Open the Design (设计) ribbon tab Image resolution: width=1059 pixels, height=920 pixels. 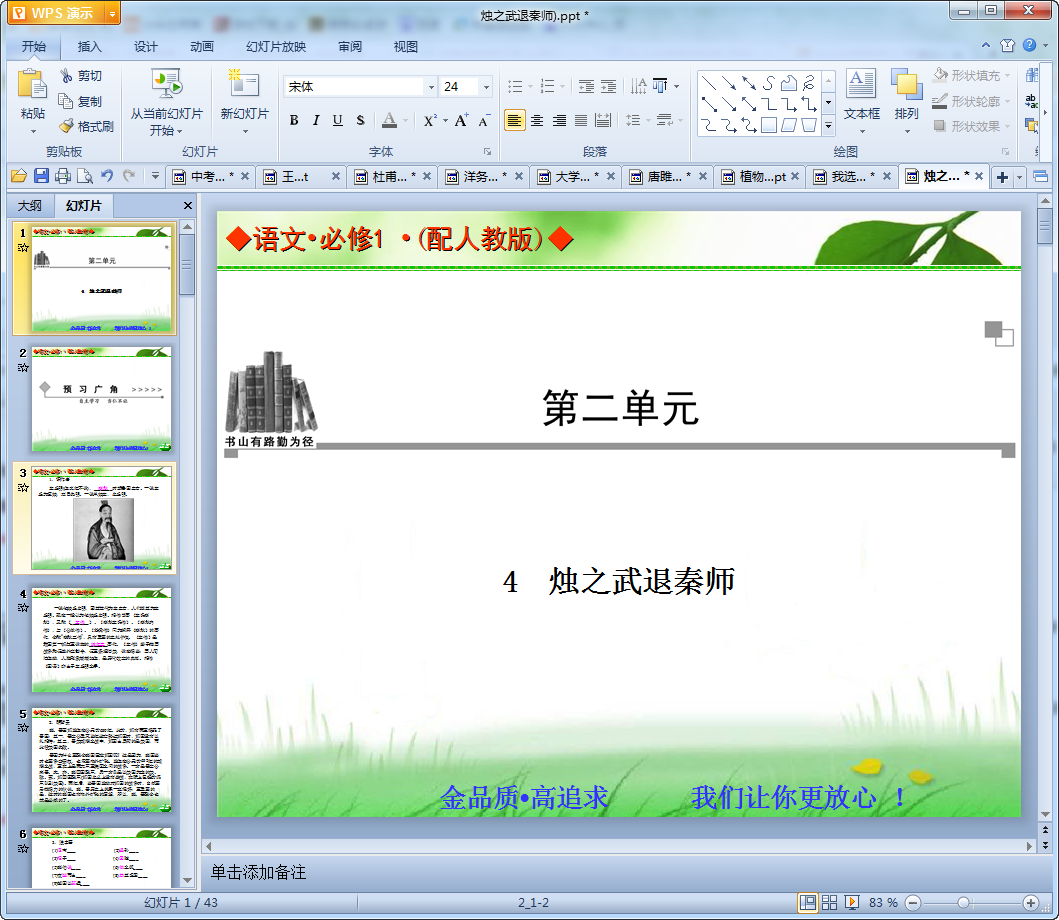(145, 47)
